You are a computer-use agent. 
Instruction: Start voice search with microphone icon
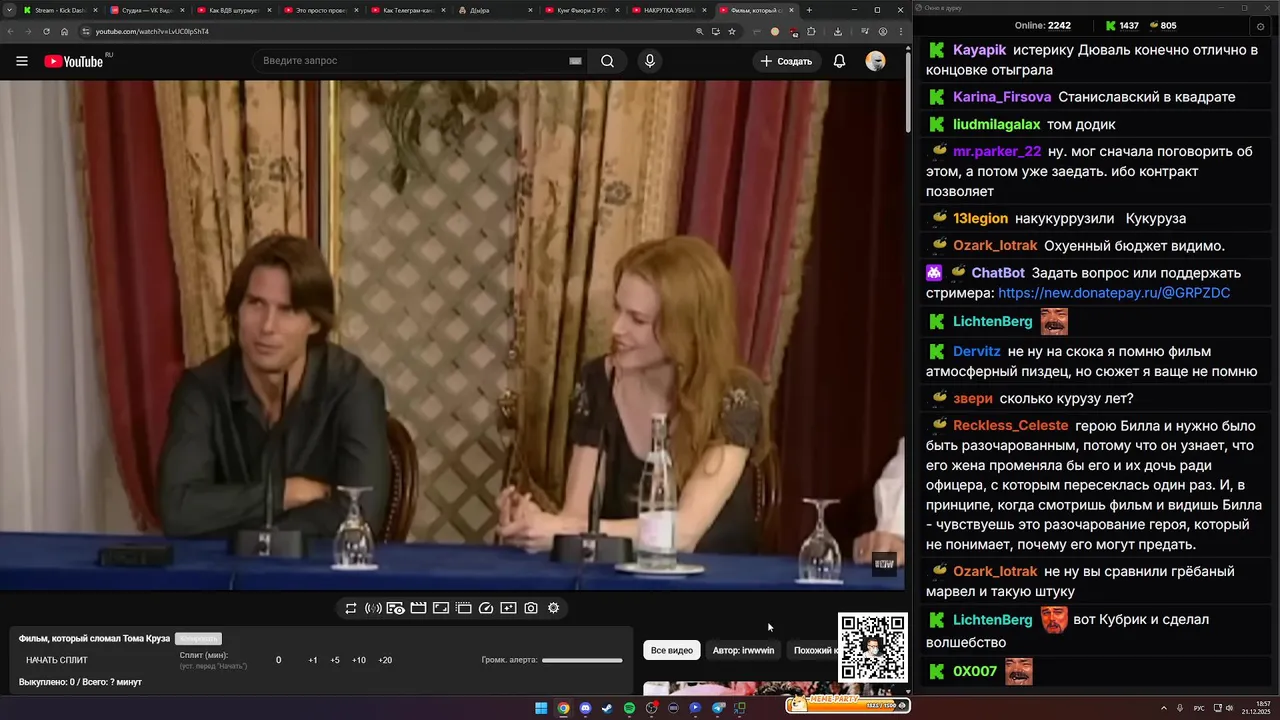pos(650,61)
